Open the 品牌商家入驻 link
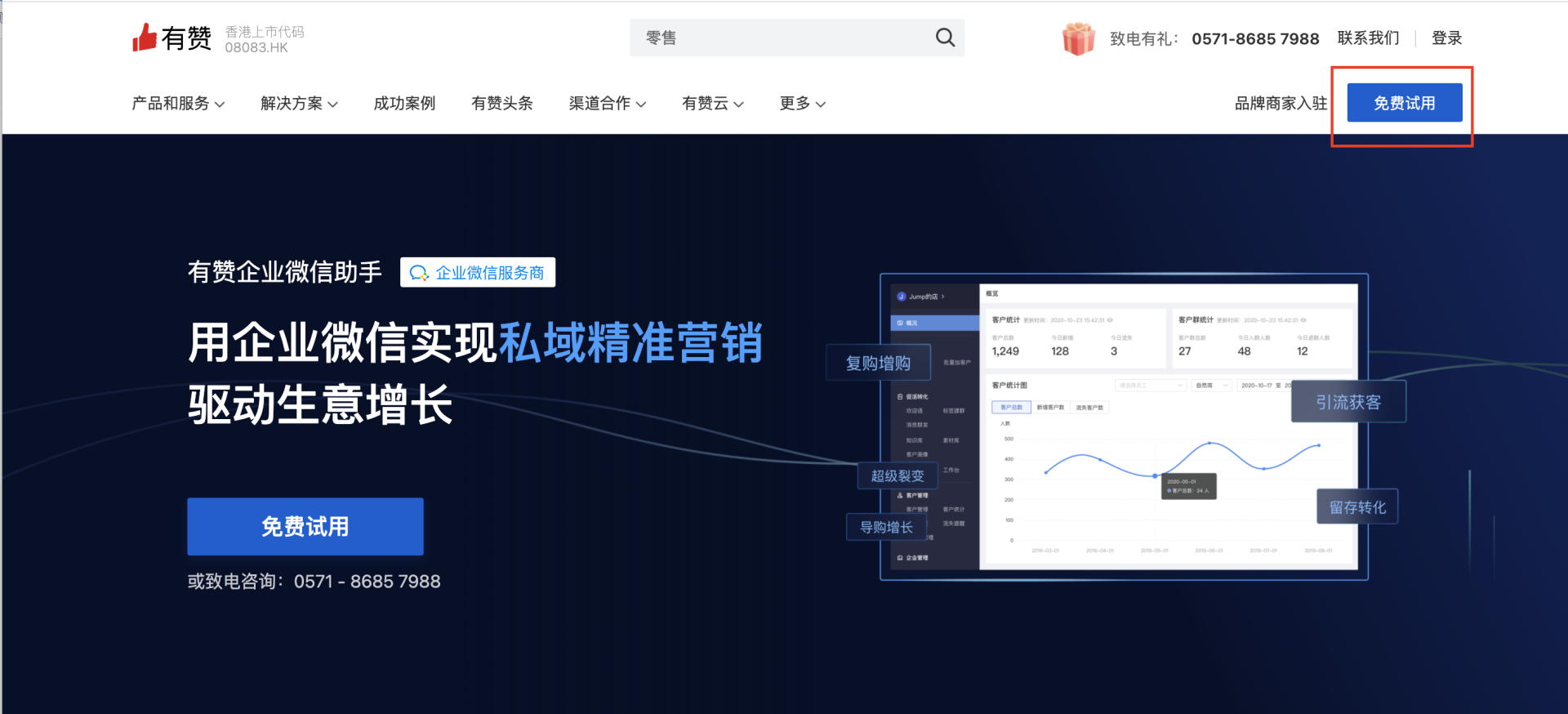 1281,104
